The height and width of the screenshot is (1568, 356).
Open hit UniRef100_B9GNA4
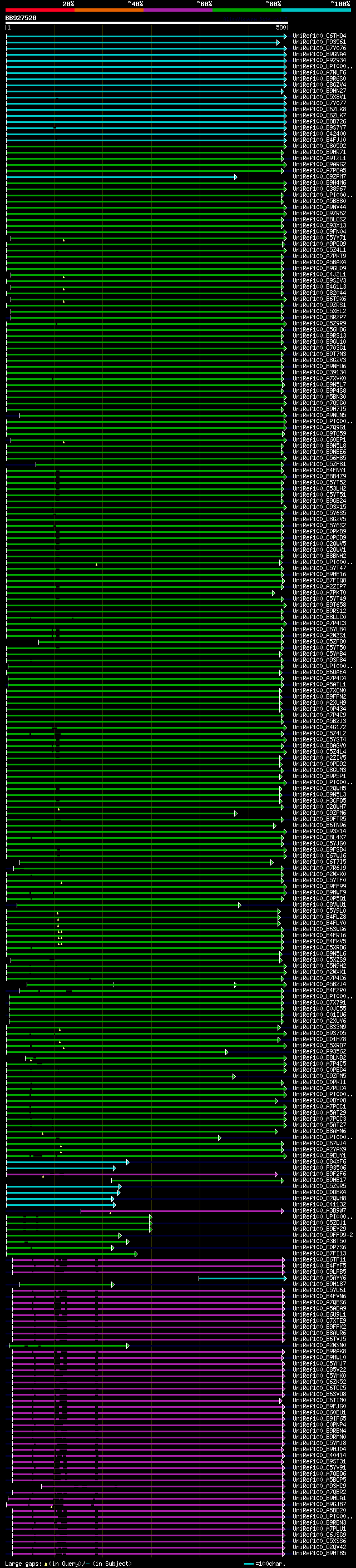pyautogui.click(x=319, y=55)
